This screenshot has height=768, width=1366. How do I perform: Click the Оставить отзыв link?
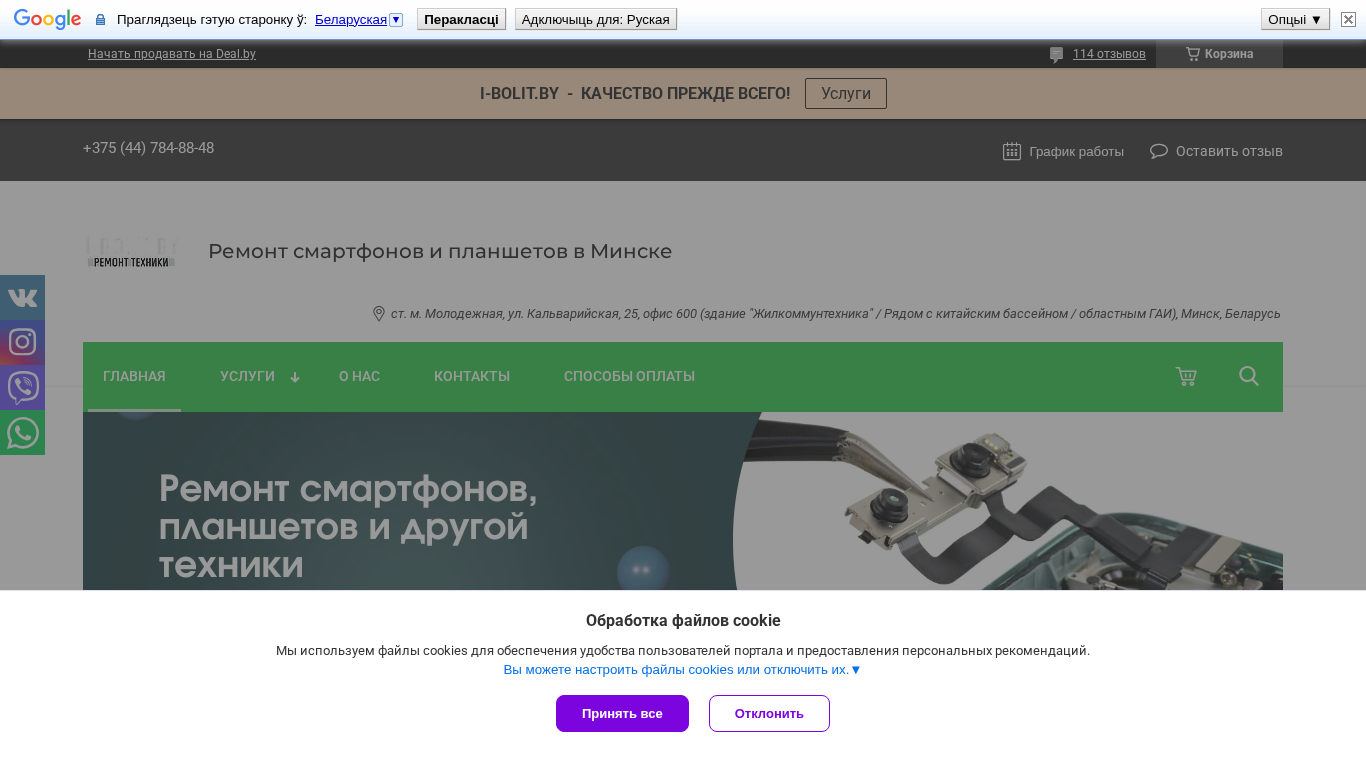click(1229, 151)
